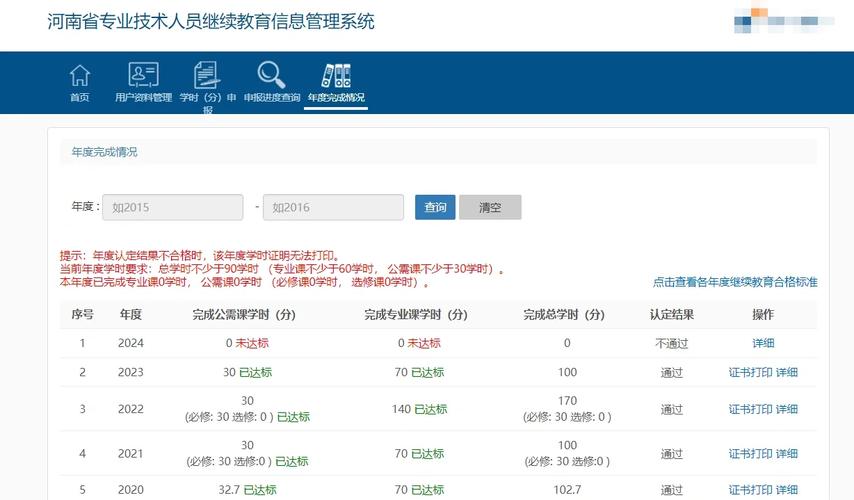Open the 申报进度查询 magnifier icon

pos(271,75)
